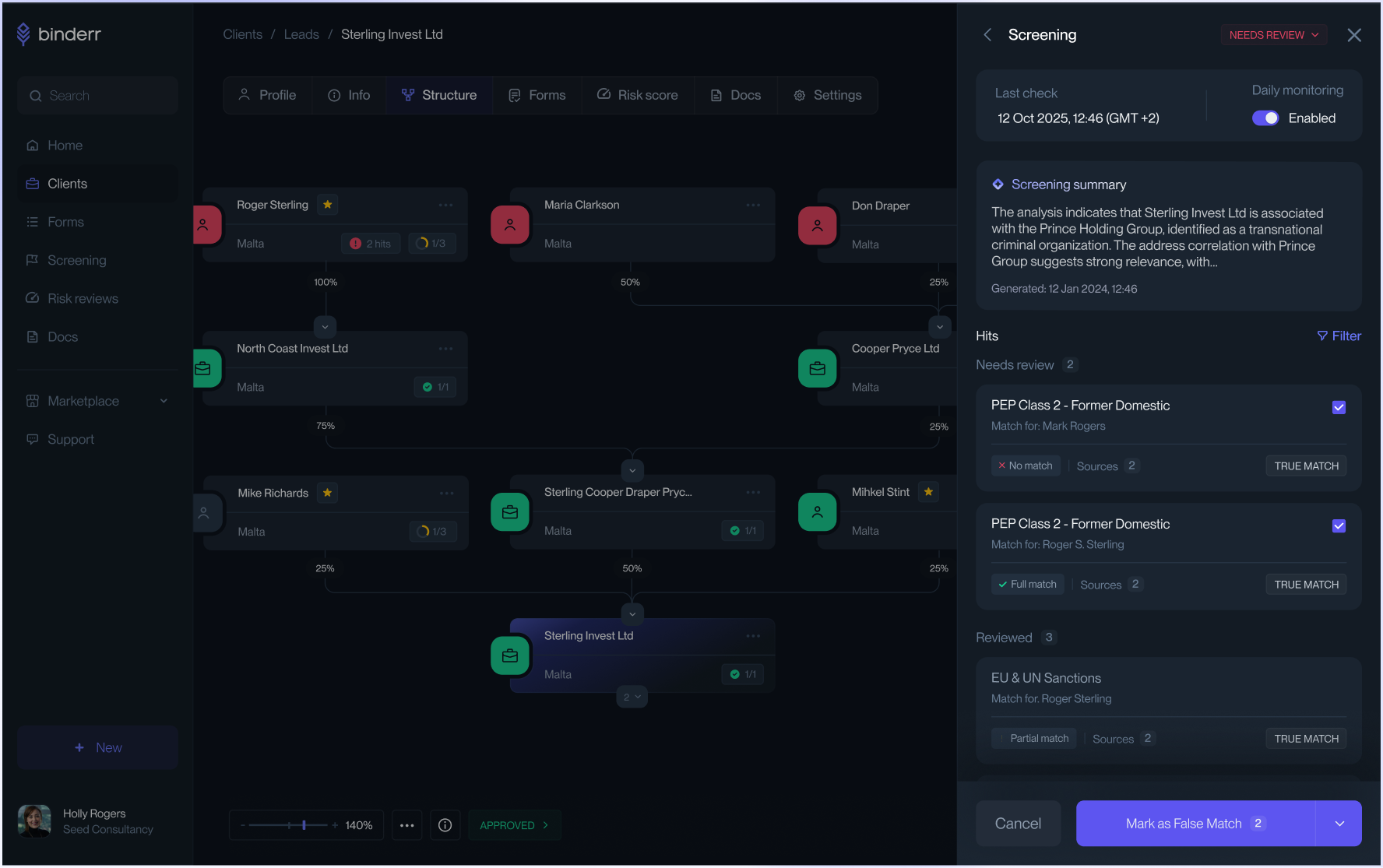Image resolution: width=1383 pixels, height=868 pixels.
Task: Uncheck the Mark Rogers PEP hit checkbox
Action: point(1339,407)
